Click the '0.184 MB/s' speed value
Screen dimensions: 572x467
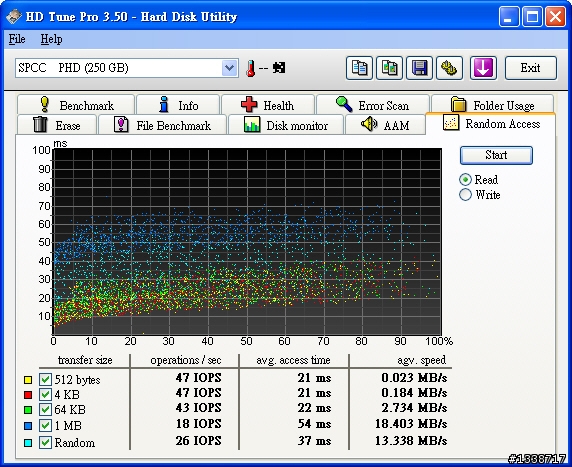point(414,393)
